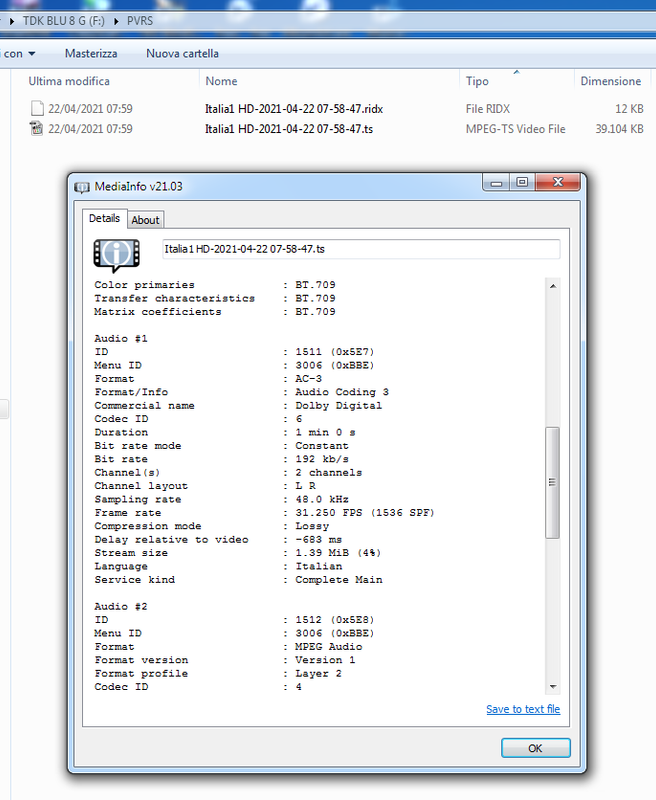656x800 pixels.
Task: Click the '1.39 MiB (4%)' stream size value
Action: 338,553
